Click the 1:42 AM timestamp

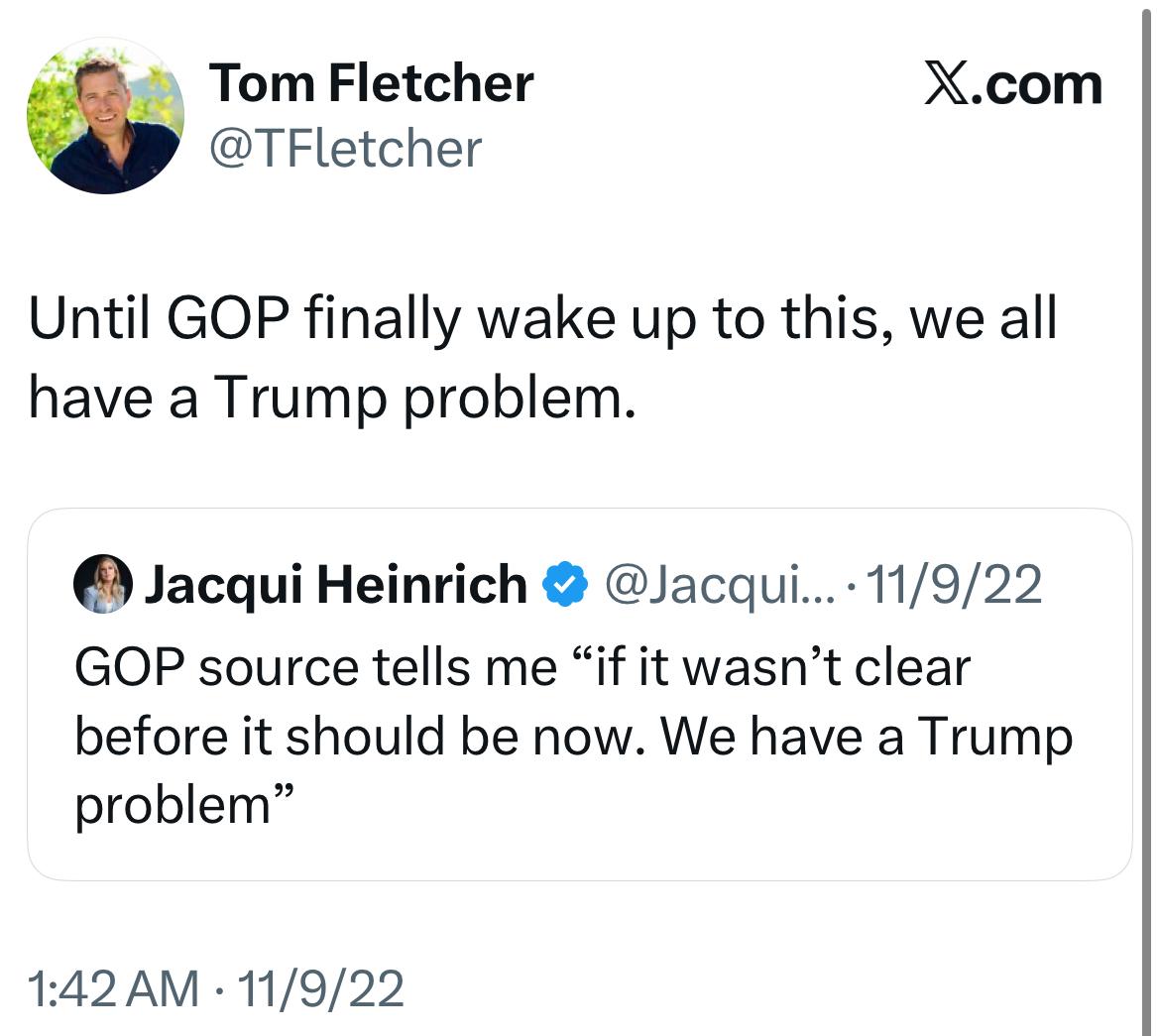point(113,988)
